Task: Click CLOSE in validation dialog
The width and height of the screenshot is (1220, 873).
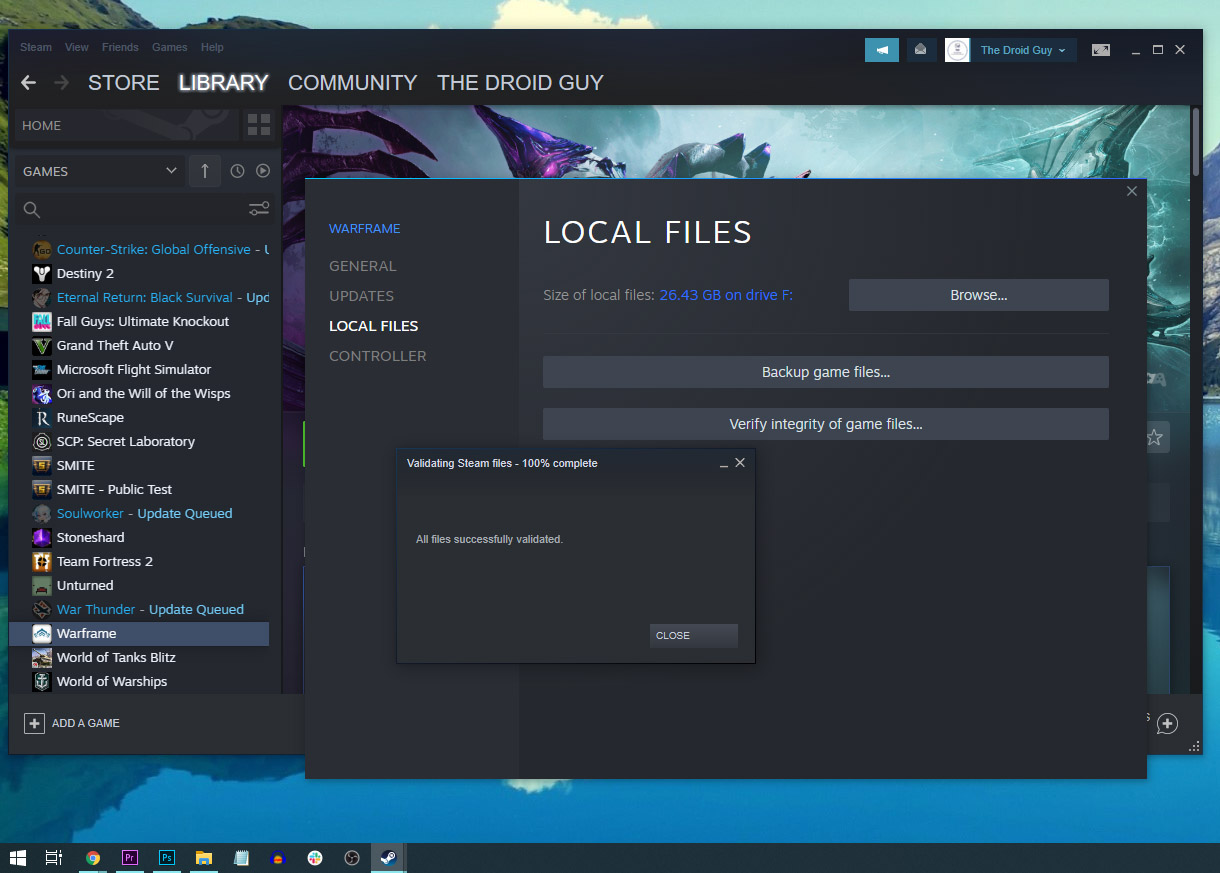Action: click(x=693, y=636)
